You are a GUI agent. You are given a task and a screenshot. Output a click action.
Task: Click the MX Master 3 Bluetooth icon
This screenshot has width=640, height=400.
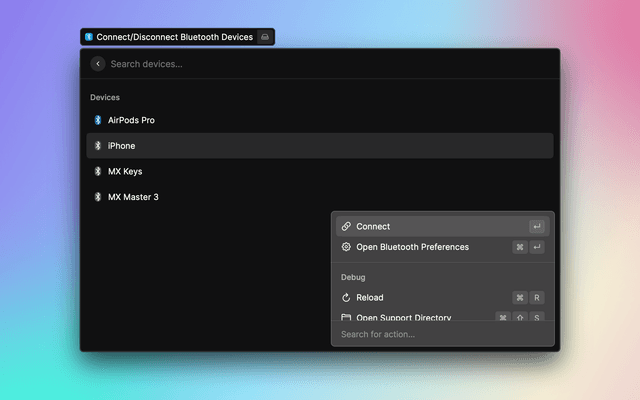98,197
